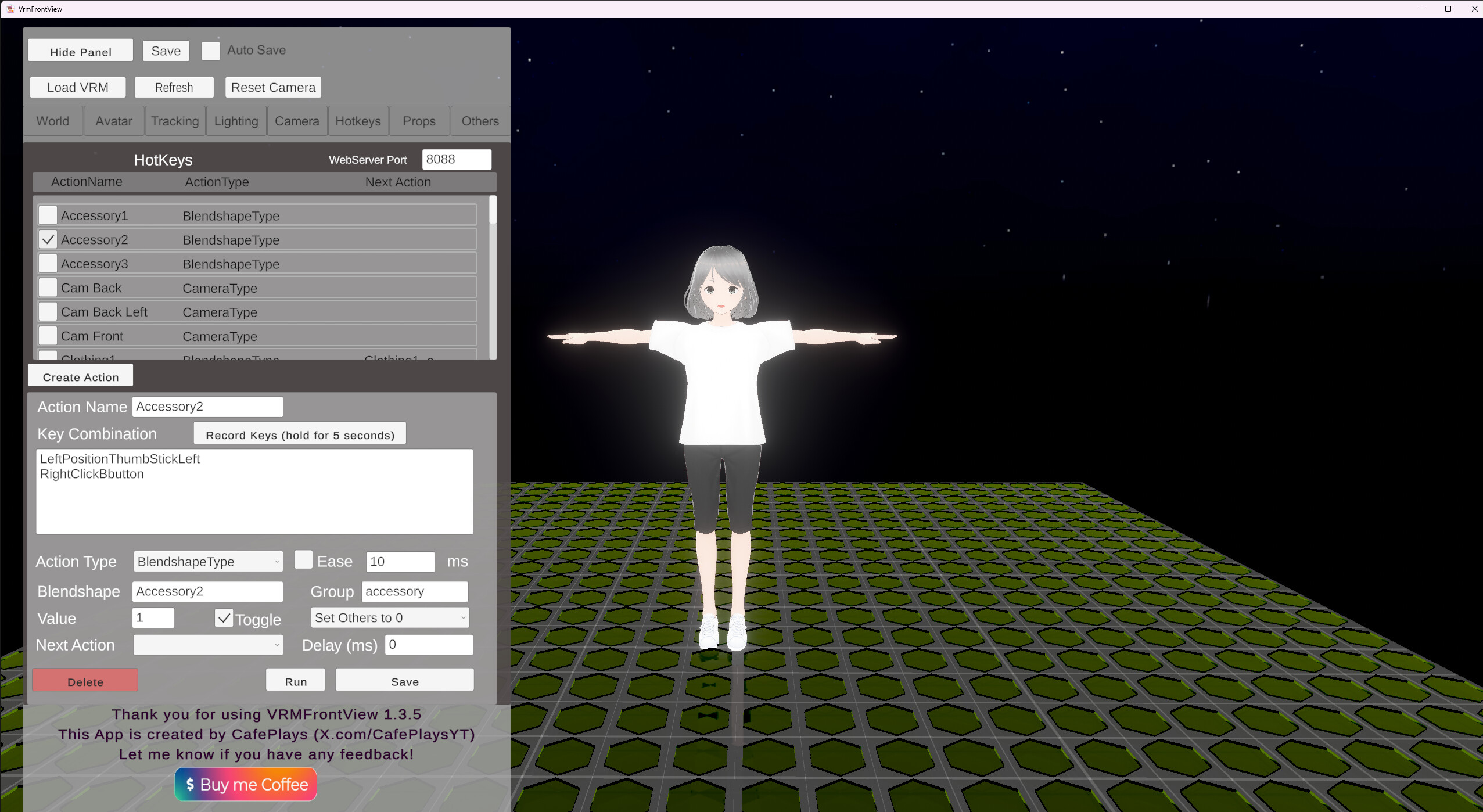Open the Tracking tab
The image size is (1483, 812).
point(174,121)
